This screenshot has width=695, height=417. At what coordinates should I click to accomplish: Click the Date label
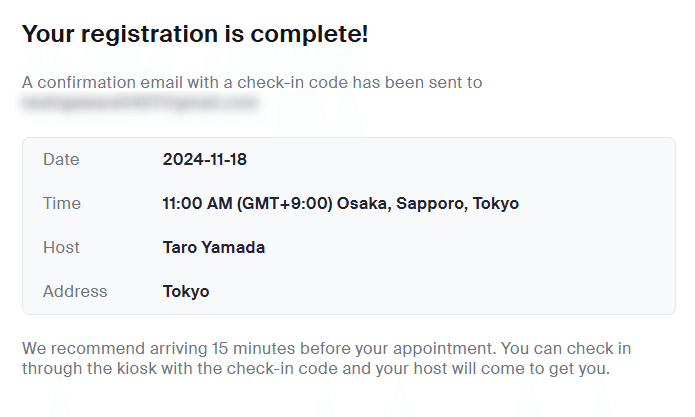point(61,159)
